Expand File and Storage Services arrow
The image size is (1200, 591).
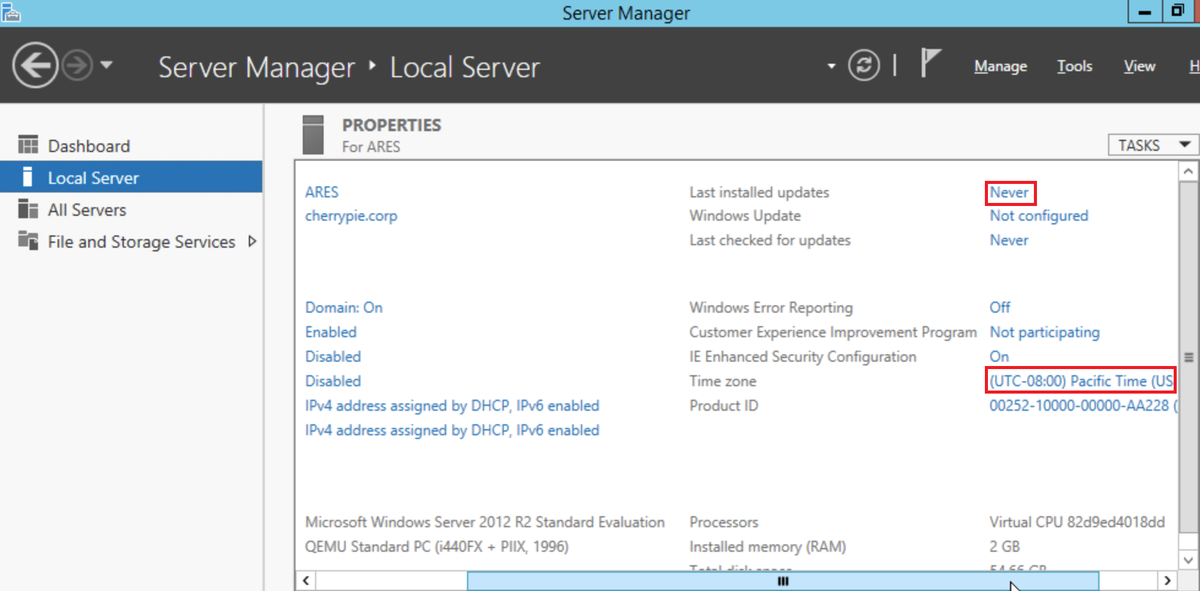pos(253,241)
